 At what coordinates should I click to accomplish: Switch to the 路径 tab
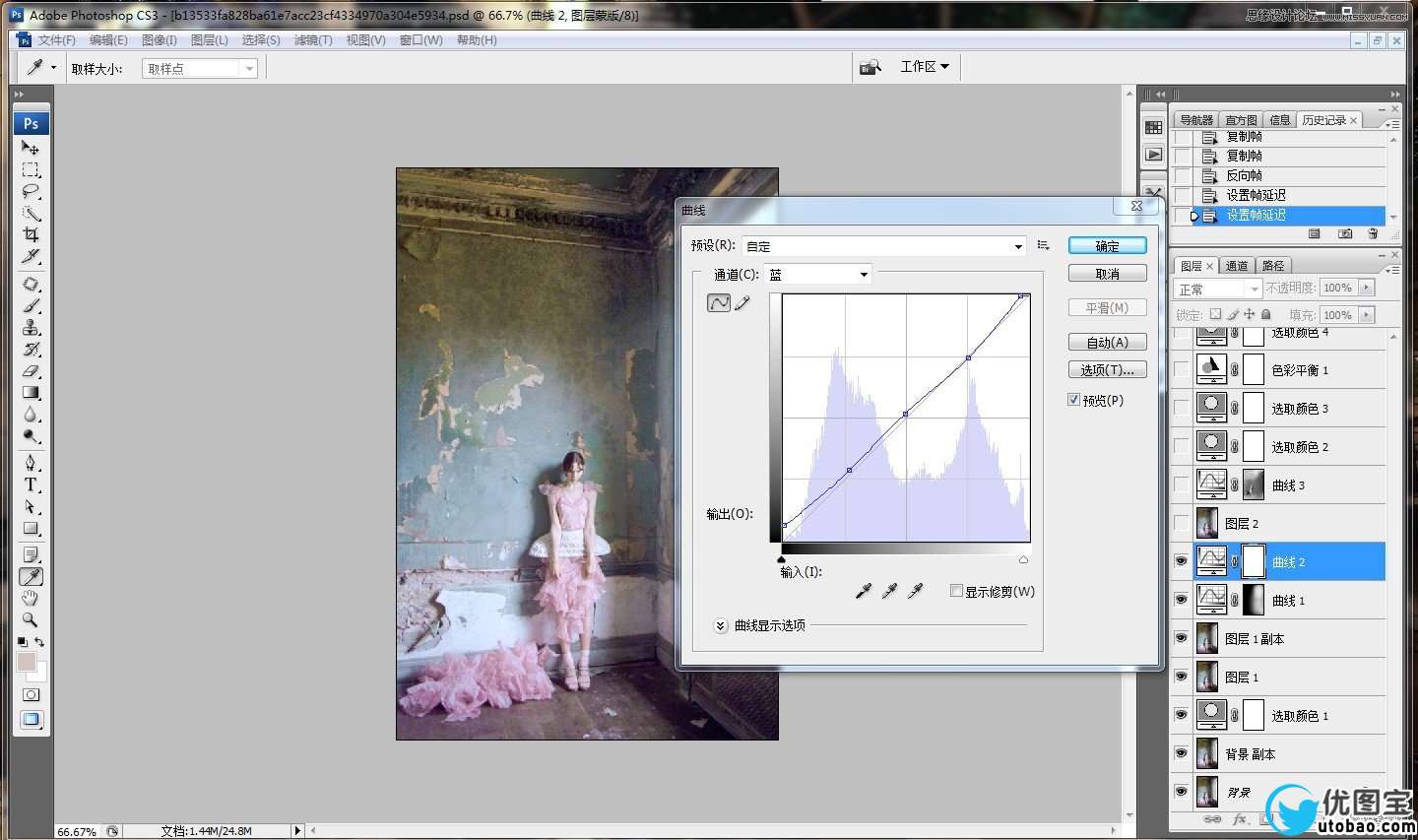click(x=1273, y=266)
